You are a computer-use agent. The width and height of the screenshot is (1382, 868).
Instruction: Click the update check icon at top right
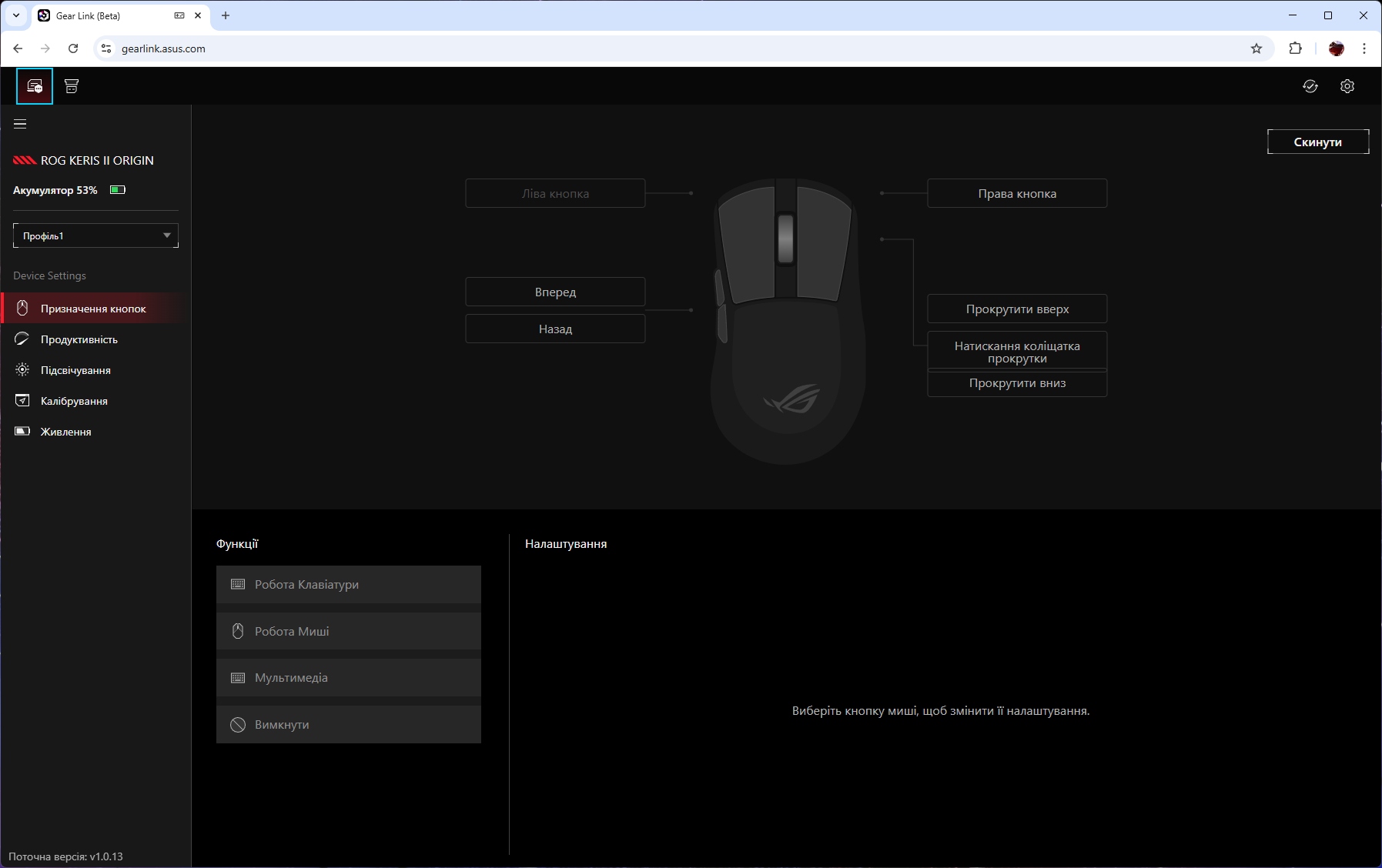pyautogui.click(x=1310, y=86)
